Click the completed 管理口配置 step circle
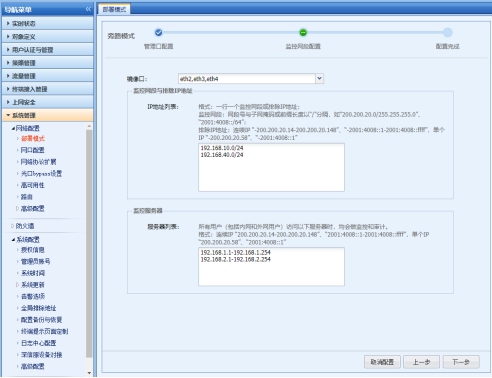Image resolution: width=492 pixels, height=378 pixels. coord(159,32)
